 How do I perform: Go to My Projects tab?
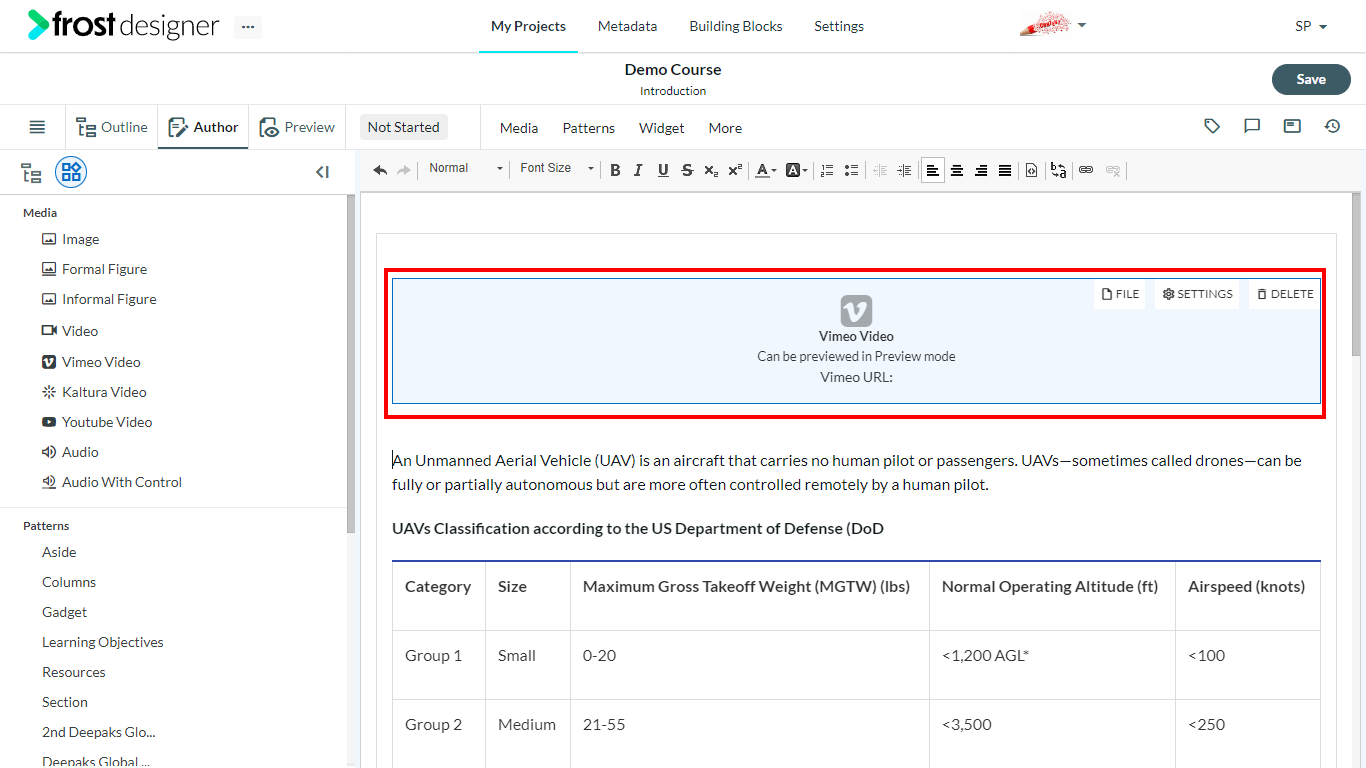click(x=528, y=26)
